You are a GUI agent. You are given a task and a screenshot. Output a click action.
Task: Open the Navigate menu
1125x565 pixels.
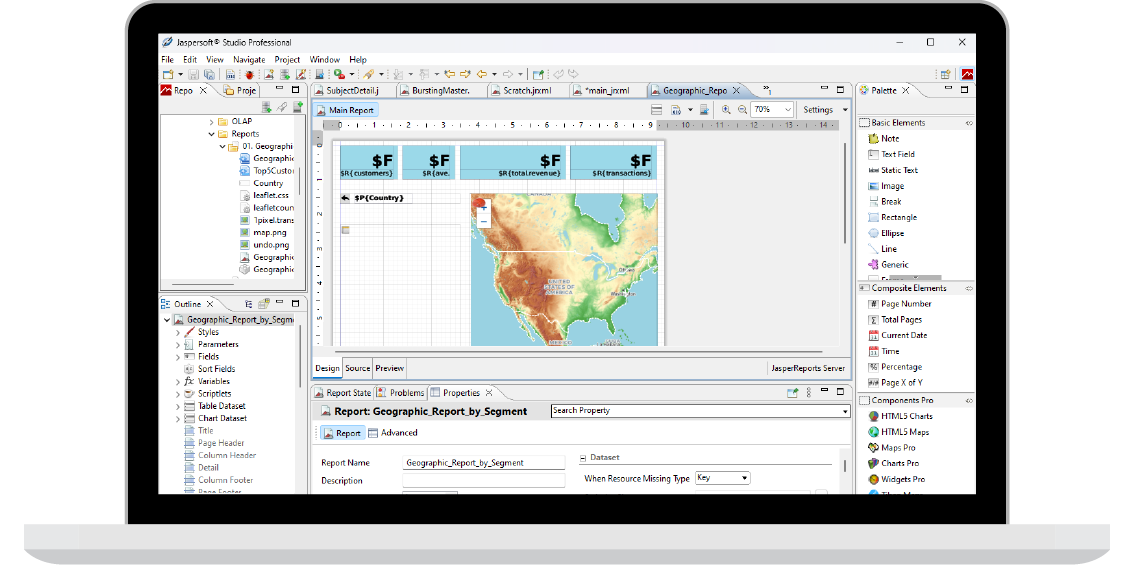pos(249,60)
